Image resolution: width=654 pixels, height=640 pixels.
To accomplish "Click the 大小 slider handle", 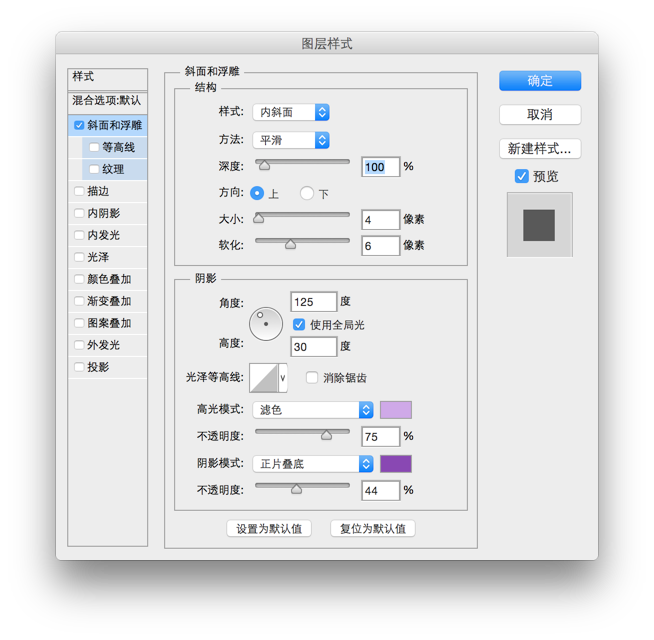I will 259,218.
